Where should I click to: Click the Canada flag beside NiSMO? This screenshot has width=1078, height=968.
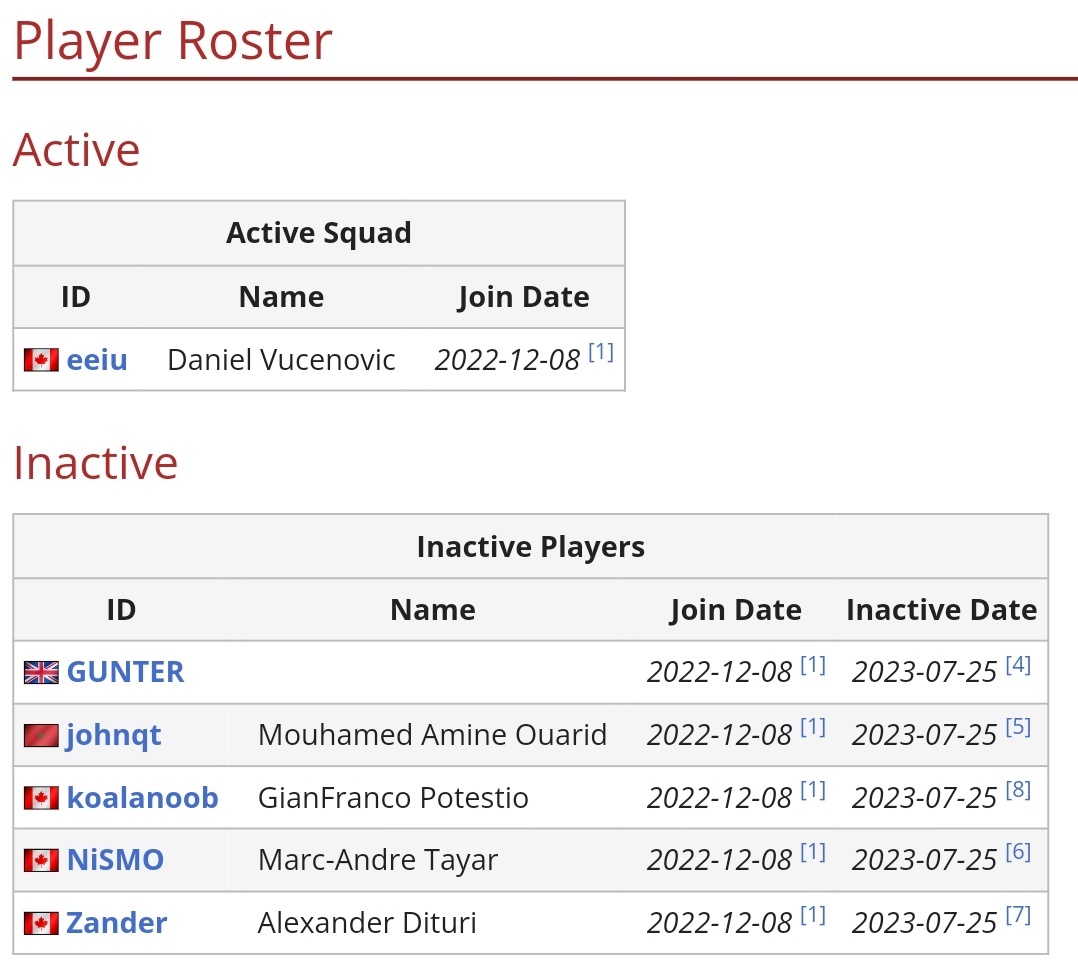pos(41,860)
